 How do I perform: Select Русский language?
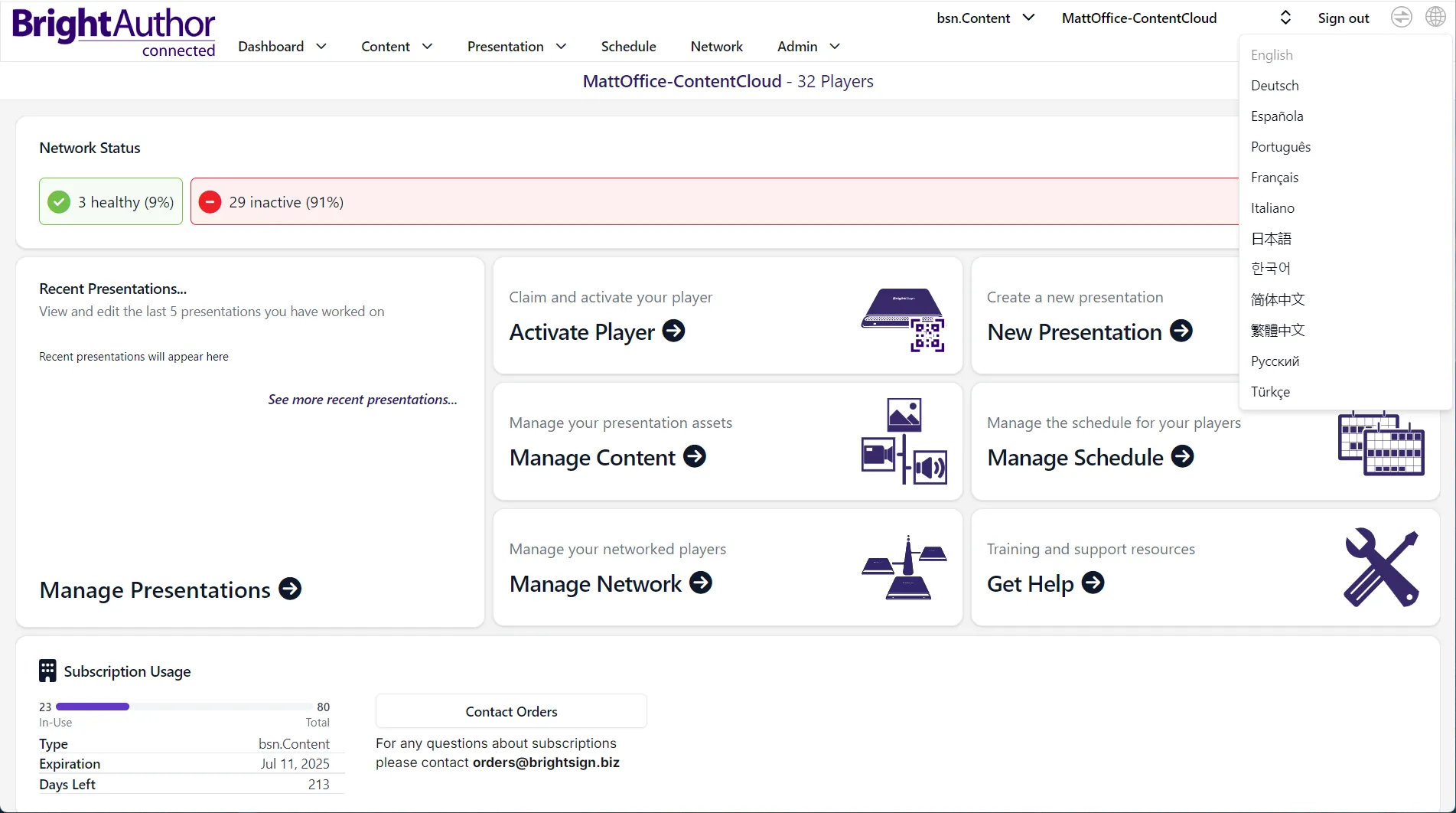coord(1275,361)
